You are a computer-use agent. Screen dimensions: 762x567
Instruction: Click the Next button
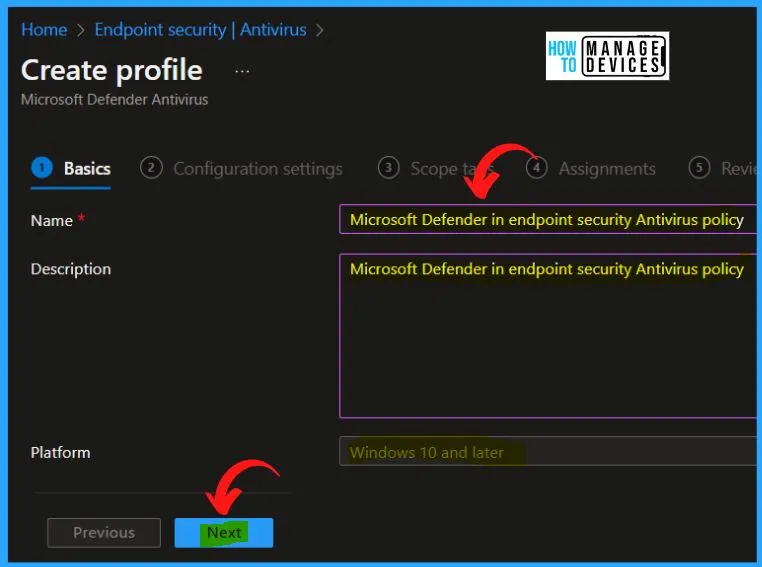pos(224,533)
